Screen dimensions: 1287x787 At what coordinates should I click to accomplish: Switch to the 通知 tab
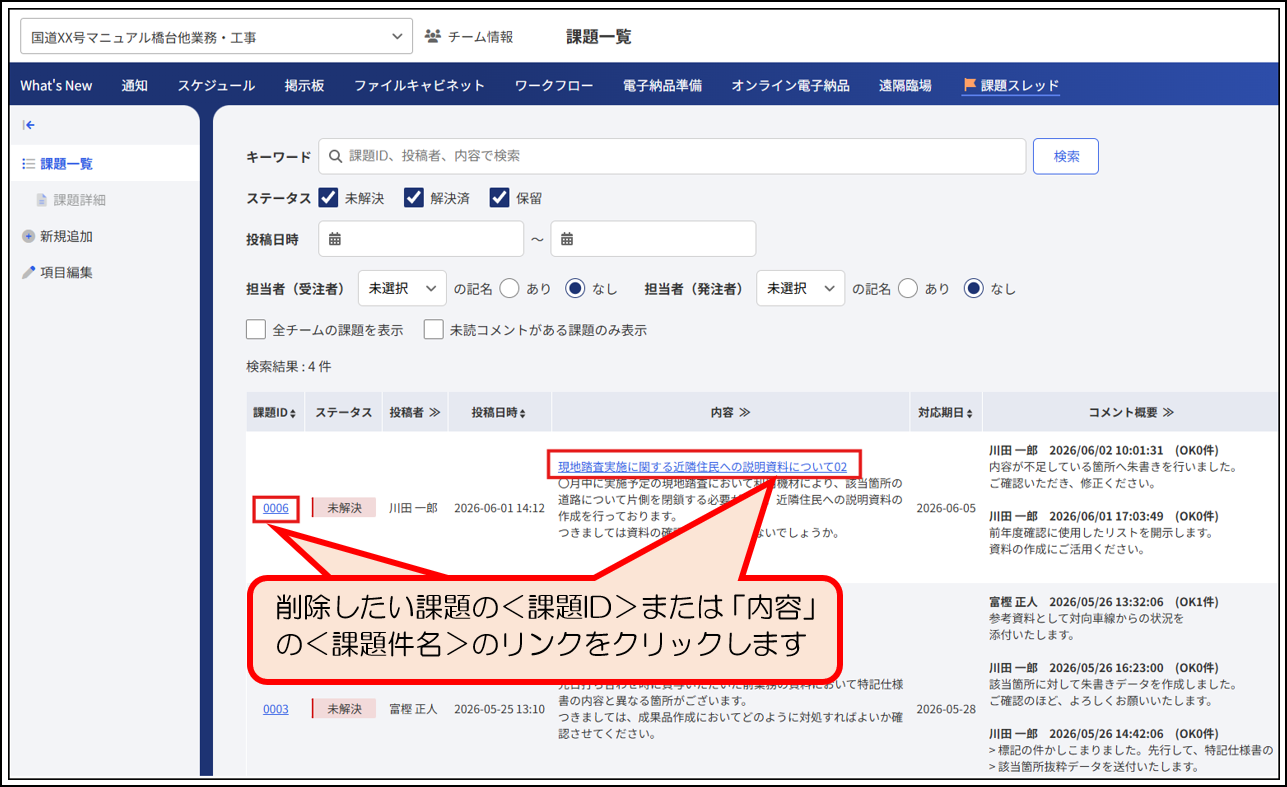point(135,86)
